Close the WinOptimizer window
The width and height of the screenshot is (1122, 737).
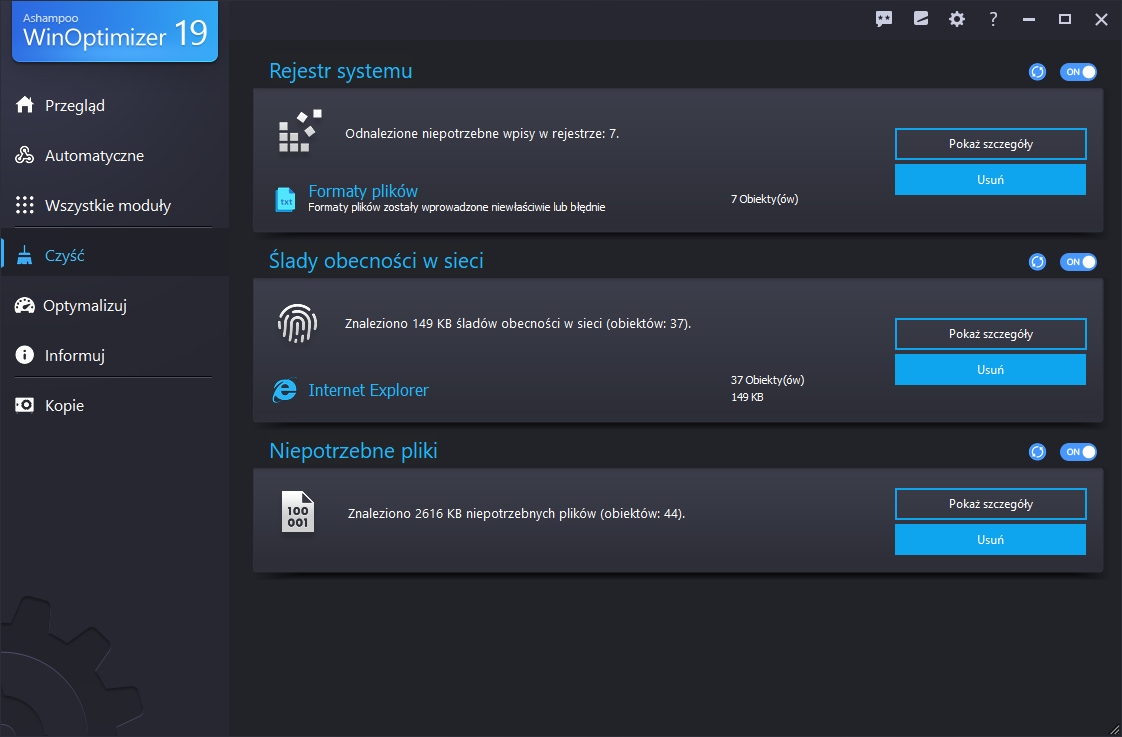click(x=1101, y=19)
